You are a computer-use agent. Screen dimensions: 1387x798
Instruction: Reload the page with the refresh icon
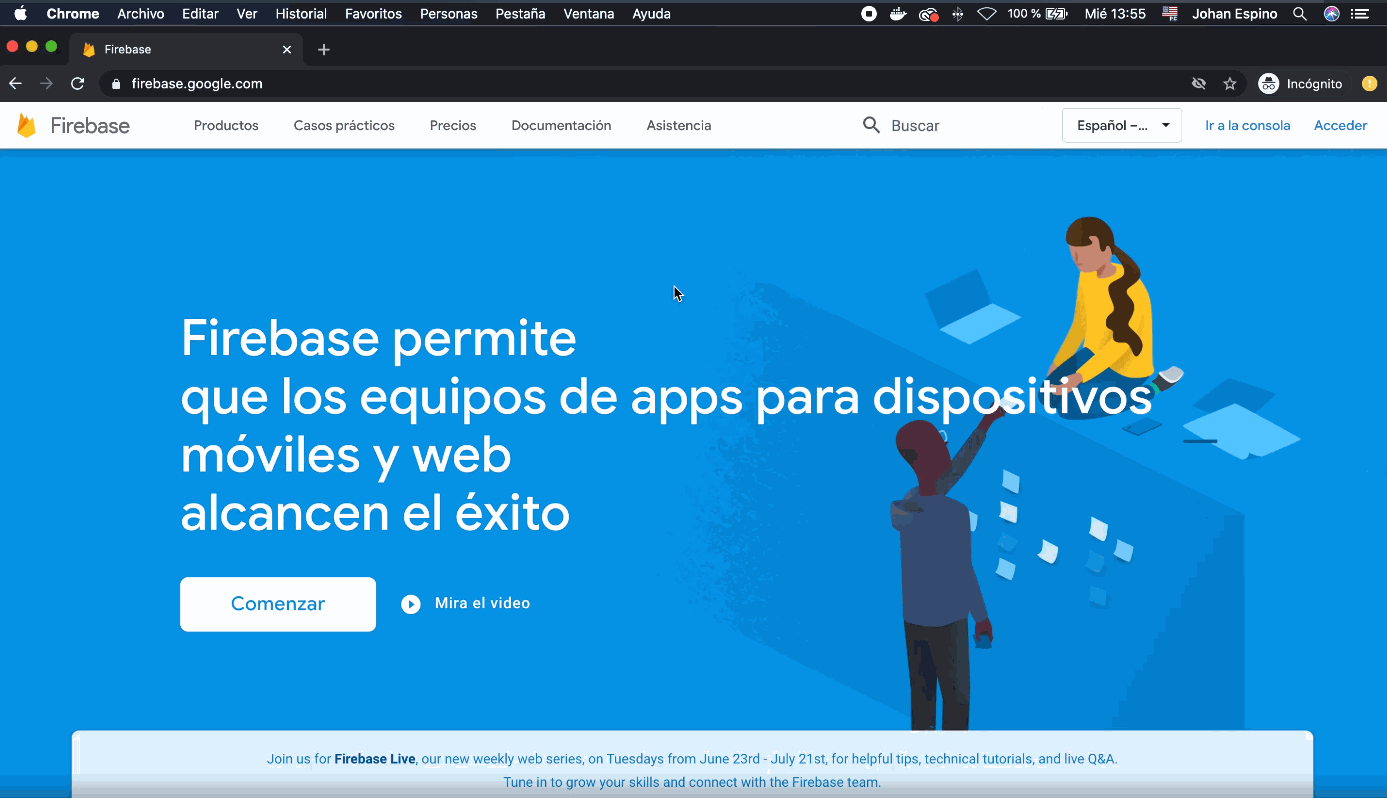pyautogui.click(x=77, y=84)
